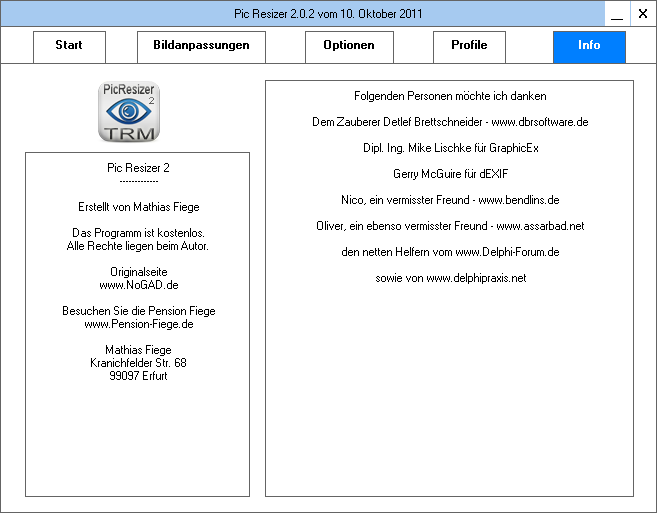Go to the Optionen tab
657x513 pixels.
click(349, 46)
